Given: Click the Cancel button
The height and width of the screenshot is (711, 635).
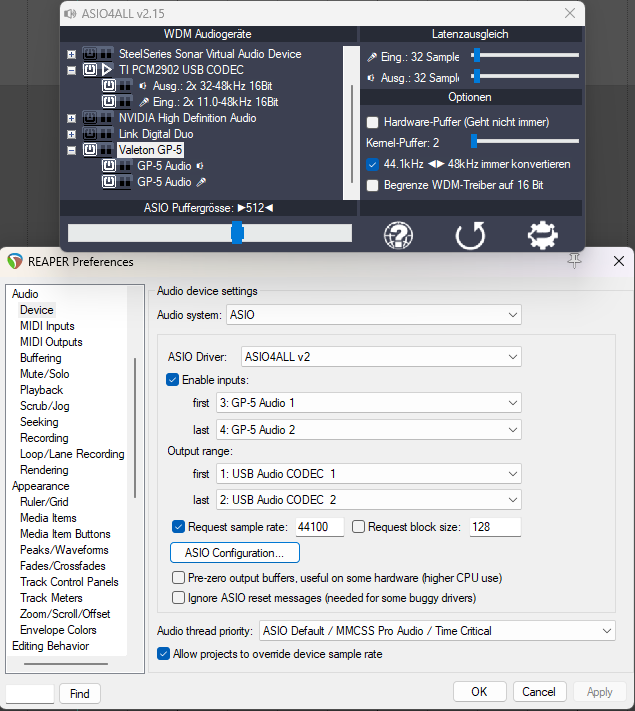Looking at the screenshot, I should pos(539,692).
